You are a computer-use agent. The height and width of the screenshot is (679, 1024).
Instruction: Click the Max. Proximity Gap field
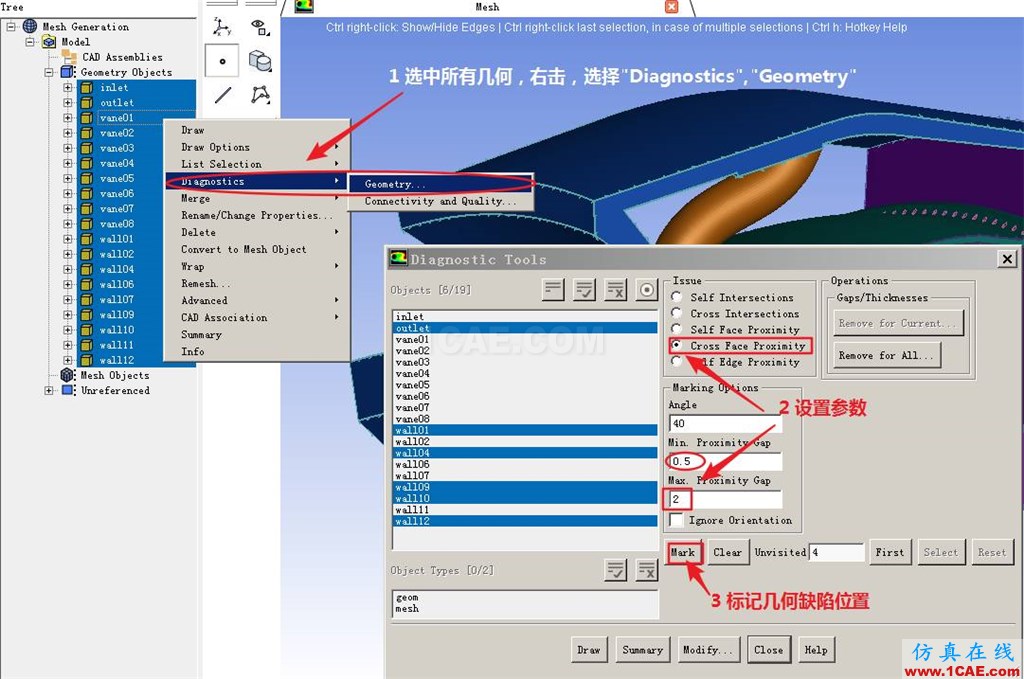coord(725,499)
